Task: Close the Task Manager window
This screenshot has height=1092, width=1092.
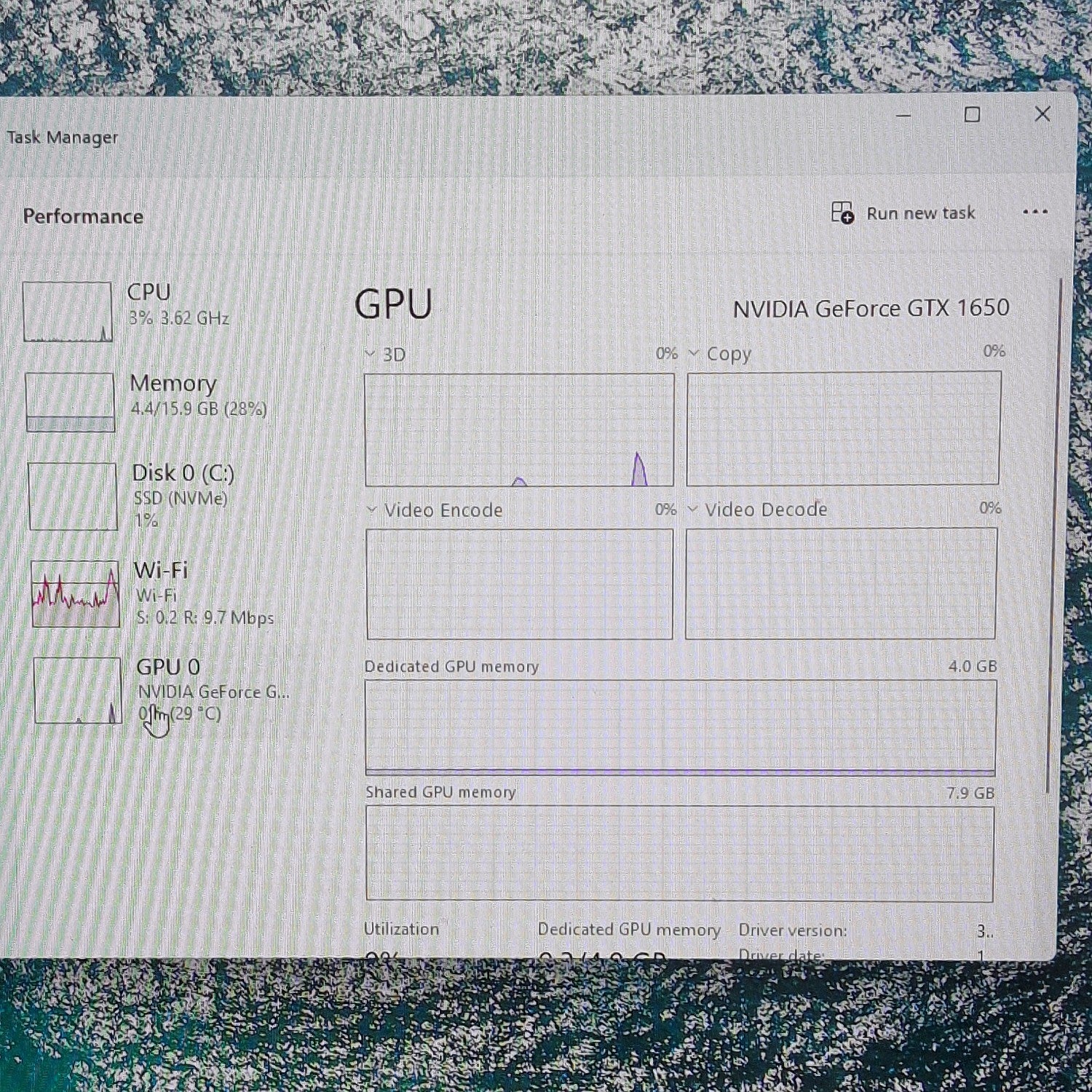Action: point(1042,114)
